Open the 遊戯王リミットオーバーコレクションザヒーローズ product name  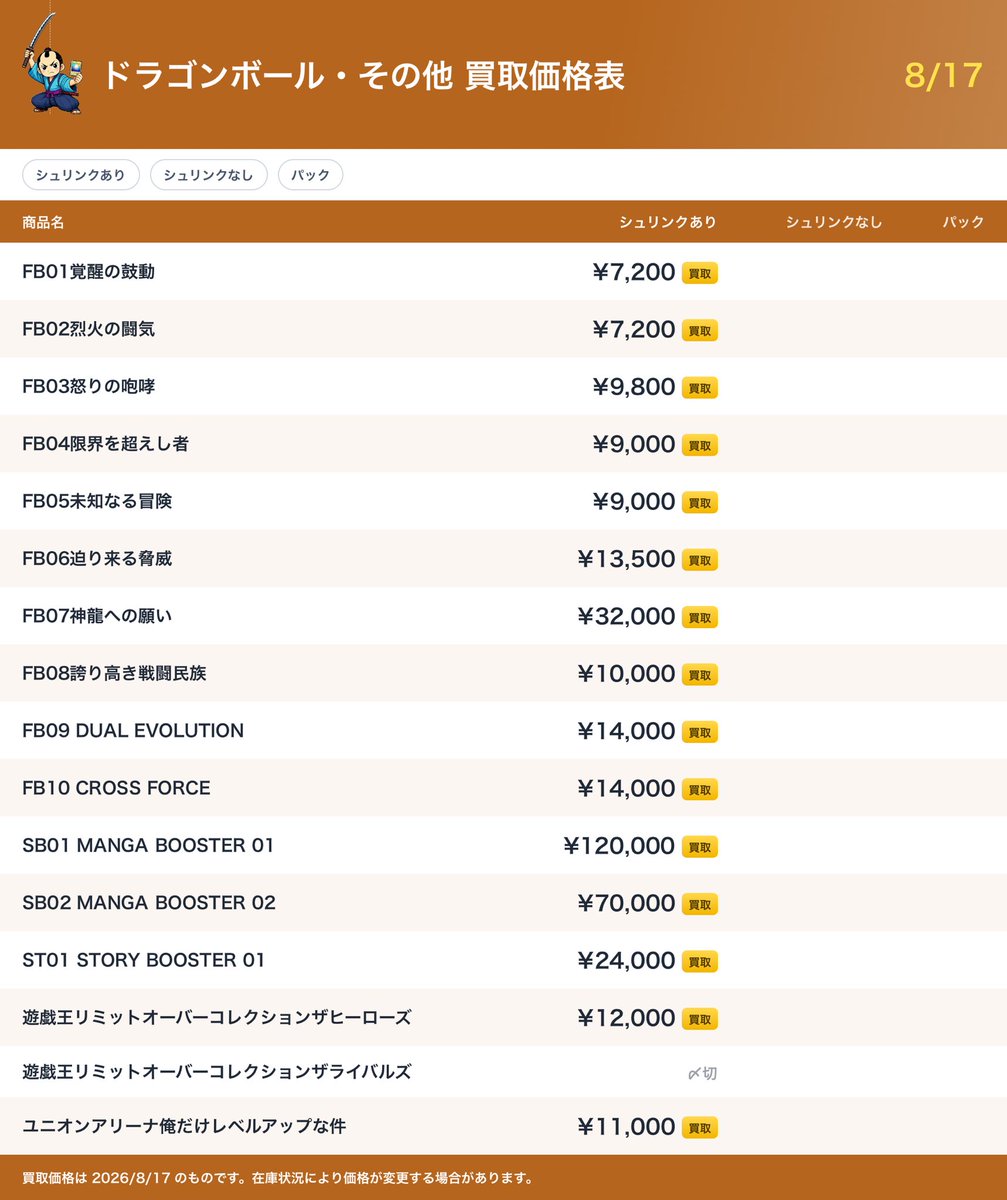pyautogui.click(x=217, y=1018)
